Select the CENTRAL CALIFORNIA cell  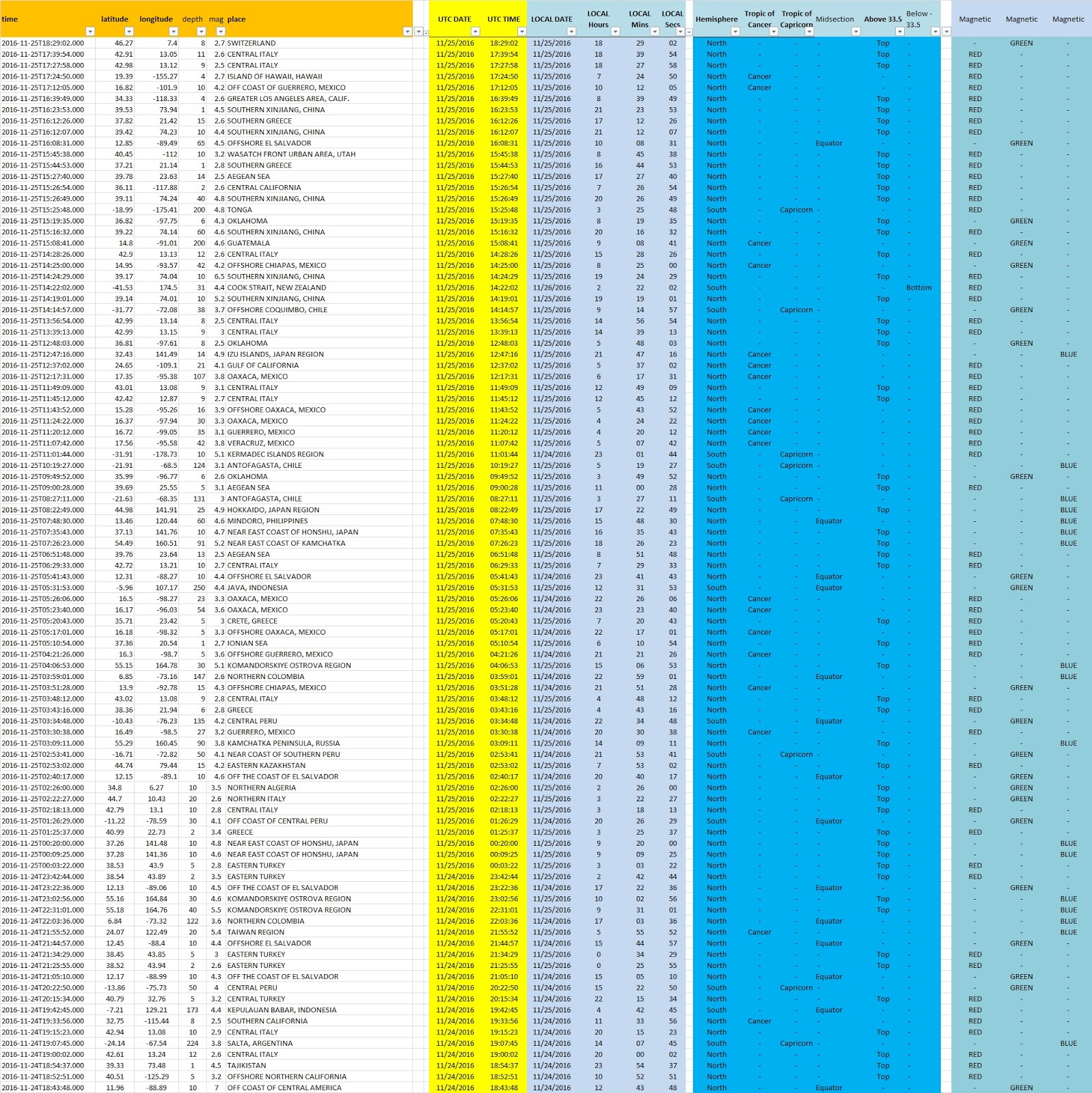(x=318, y=187)
